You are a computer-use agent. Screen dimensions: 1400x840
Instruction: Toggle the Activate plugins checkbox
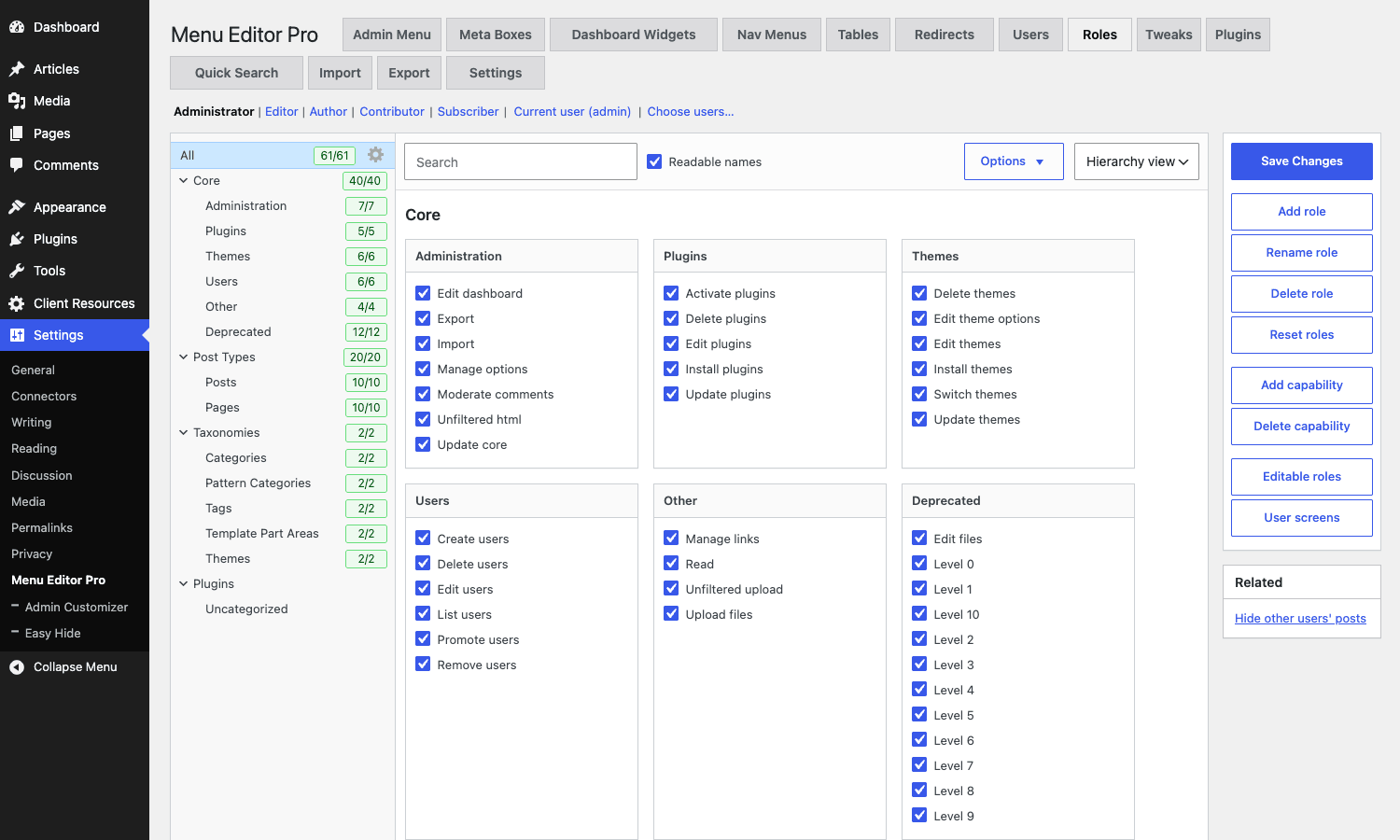671,293
